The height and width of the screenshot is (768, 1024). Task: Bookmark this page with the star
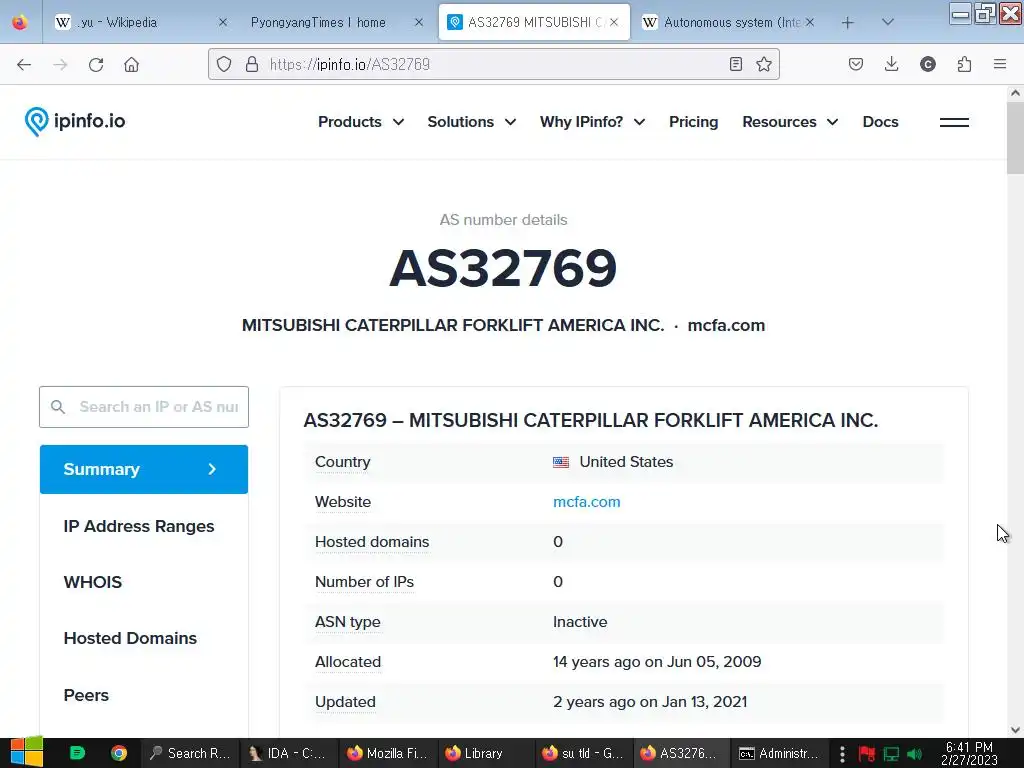pos(763,64)
